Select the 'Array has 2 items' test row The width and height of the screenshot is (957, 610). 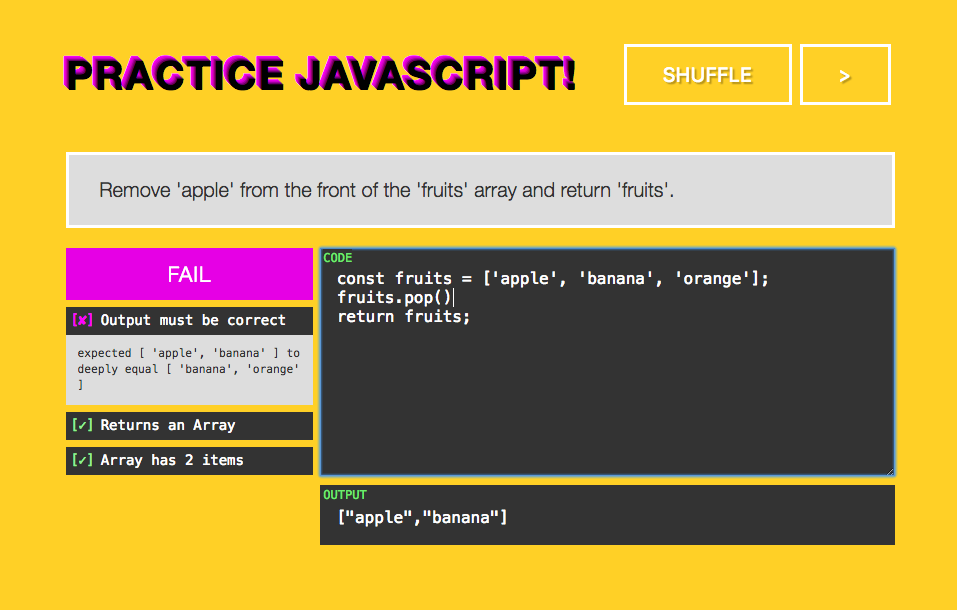189,460
